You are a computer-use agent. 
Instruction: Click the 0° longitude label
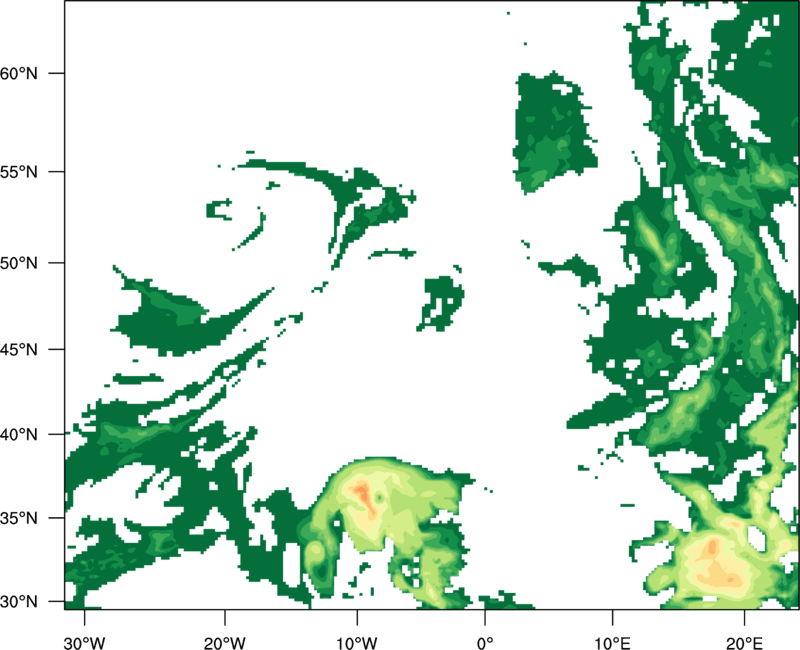click(485, 643)
